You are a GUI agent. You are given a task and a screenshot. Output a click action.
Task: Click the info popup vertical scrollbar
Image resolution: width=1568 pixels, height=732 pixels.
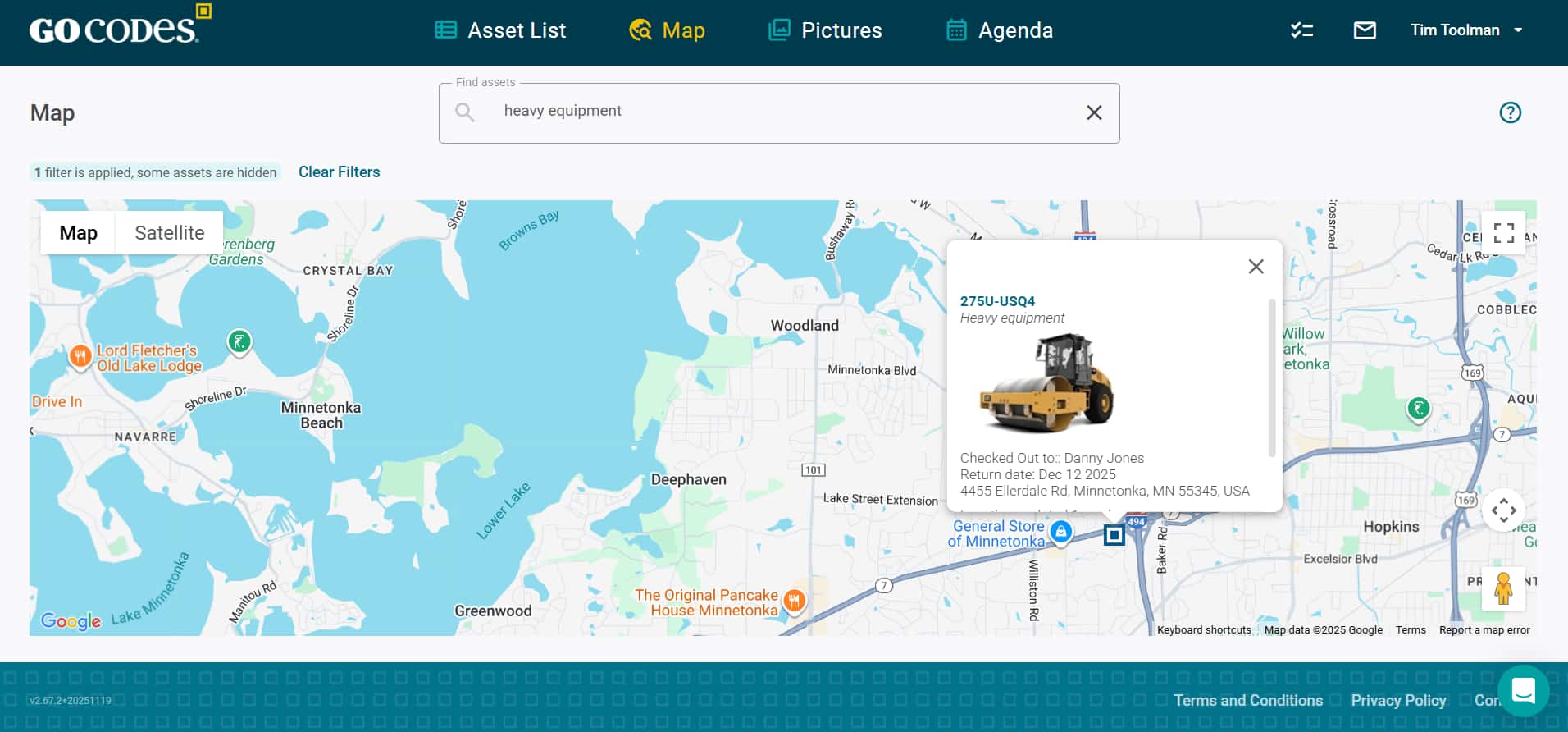click(1272, 377)
